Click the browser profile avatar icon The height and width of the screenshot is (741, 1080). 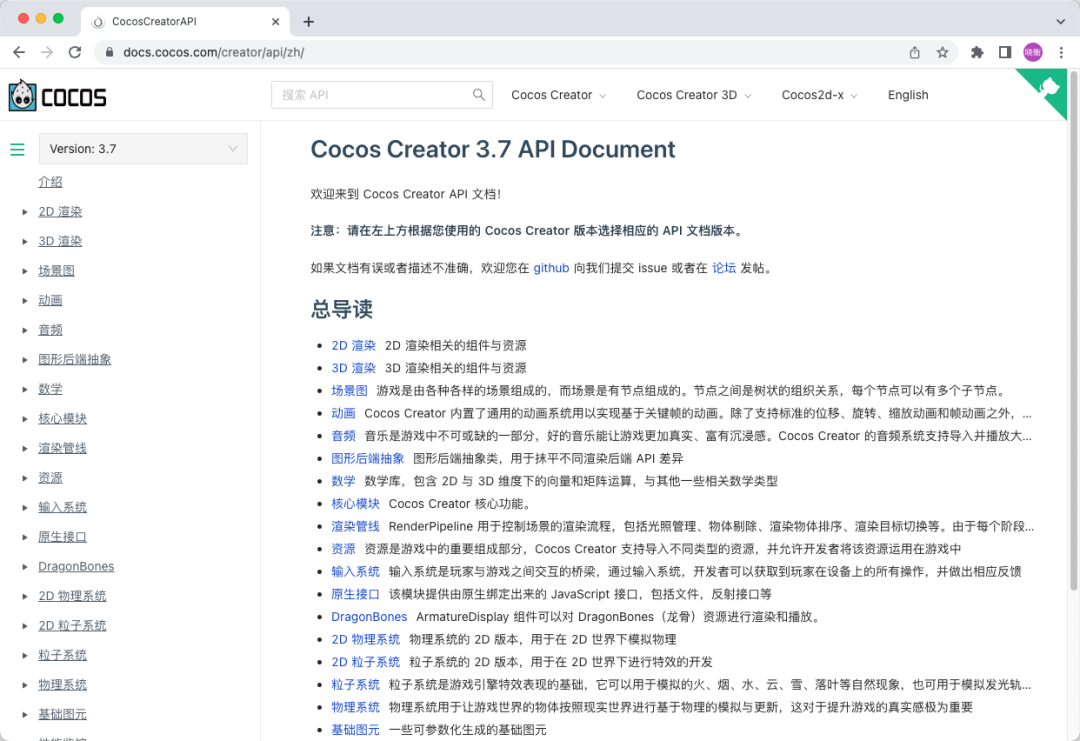click(1031, 50)
